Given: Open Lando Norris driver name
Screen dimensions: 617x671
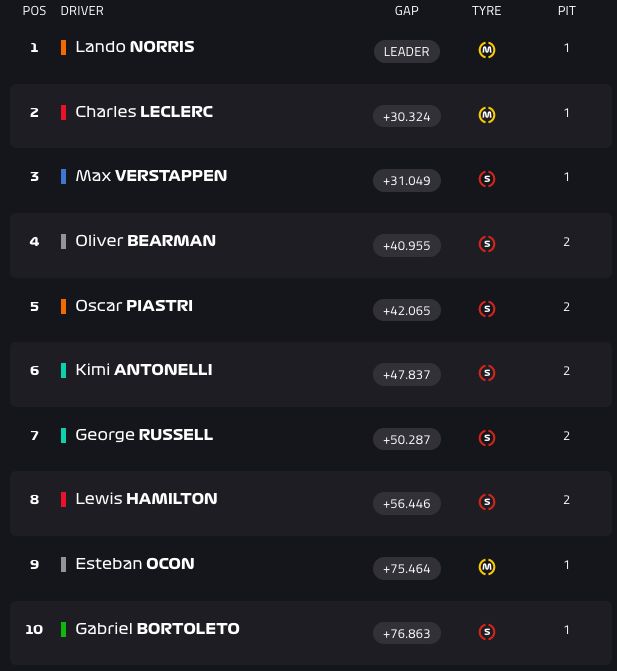Looking at the screenshot, I should [135, 47].
